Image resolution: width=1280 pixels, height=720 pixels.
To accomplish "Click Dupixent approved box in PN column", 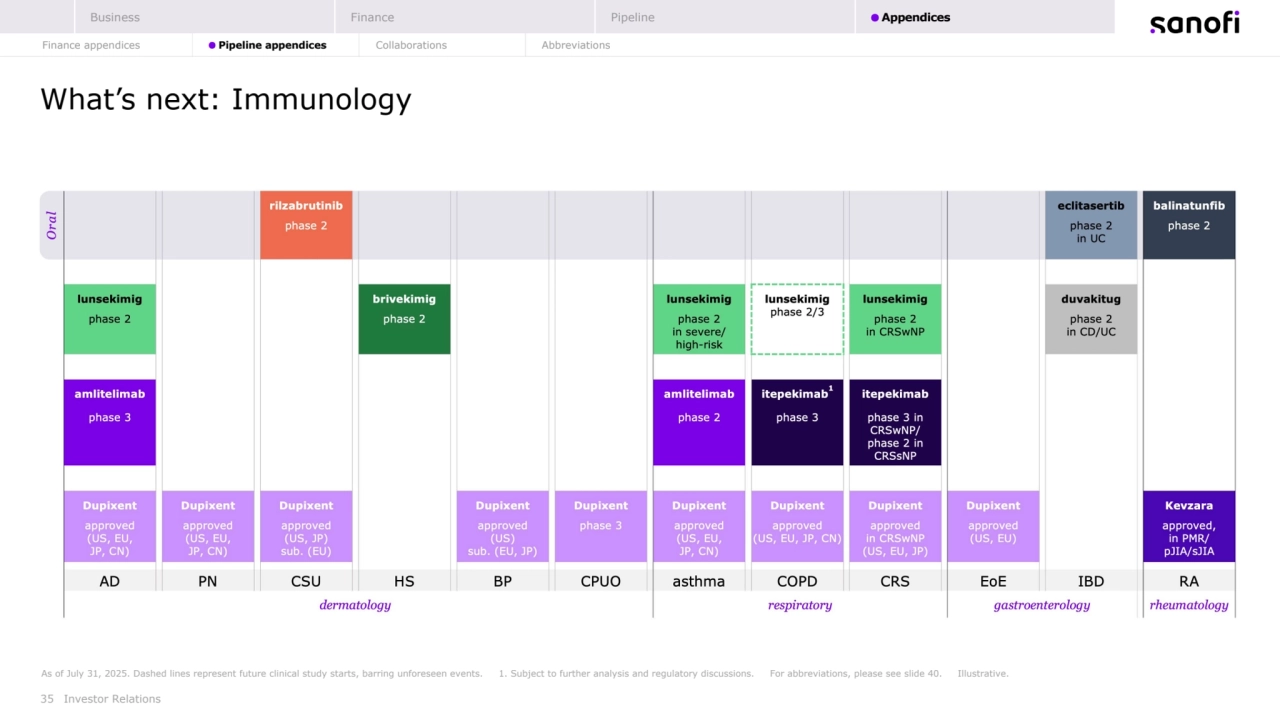I will tap(208, 526).
